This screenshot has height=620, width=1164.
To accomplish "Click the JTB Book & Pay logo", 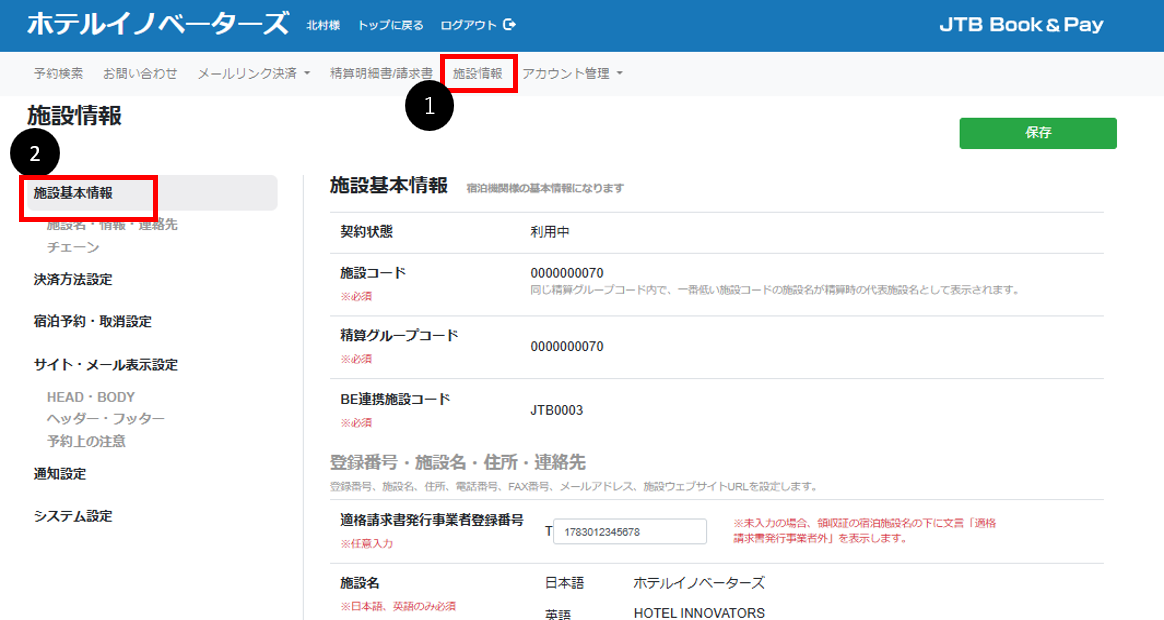I will [1021, 25].
